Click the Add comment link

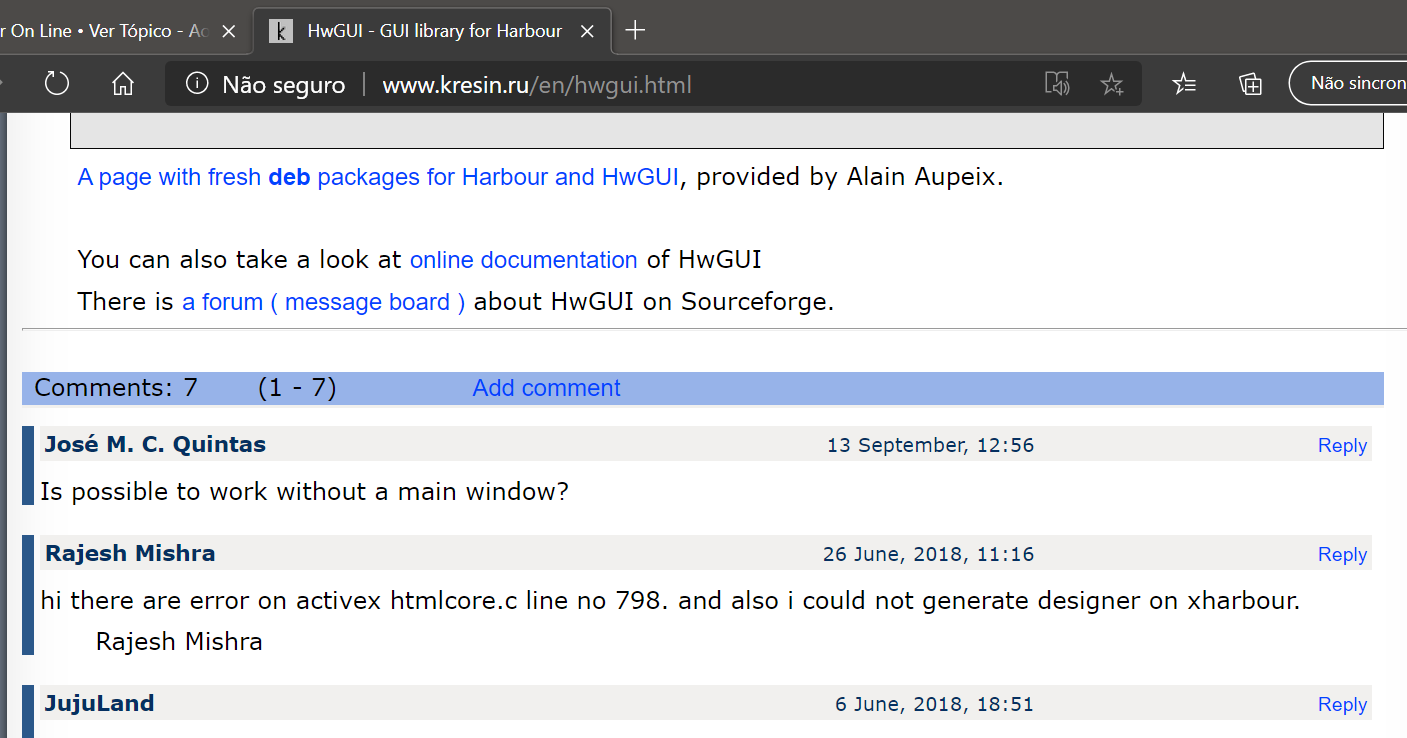tap(546, 388)
